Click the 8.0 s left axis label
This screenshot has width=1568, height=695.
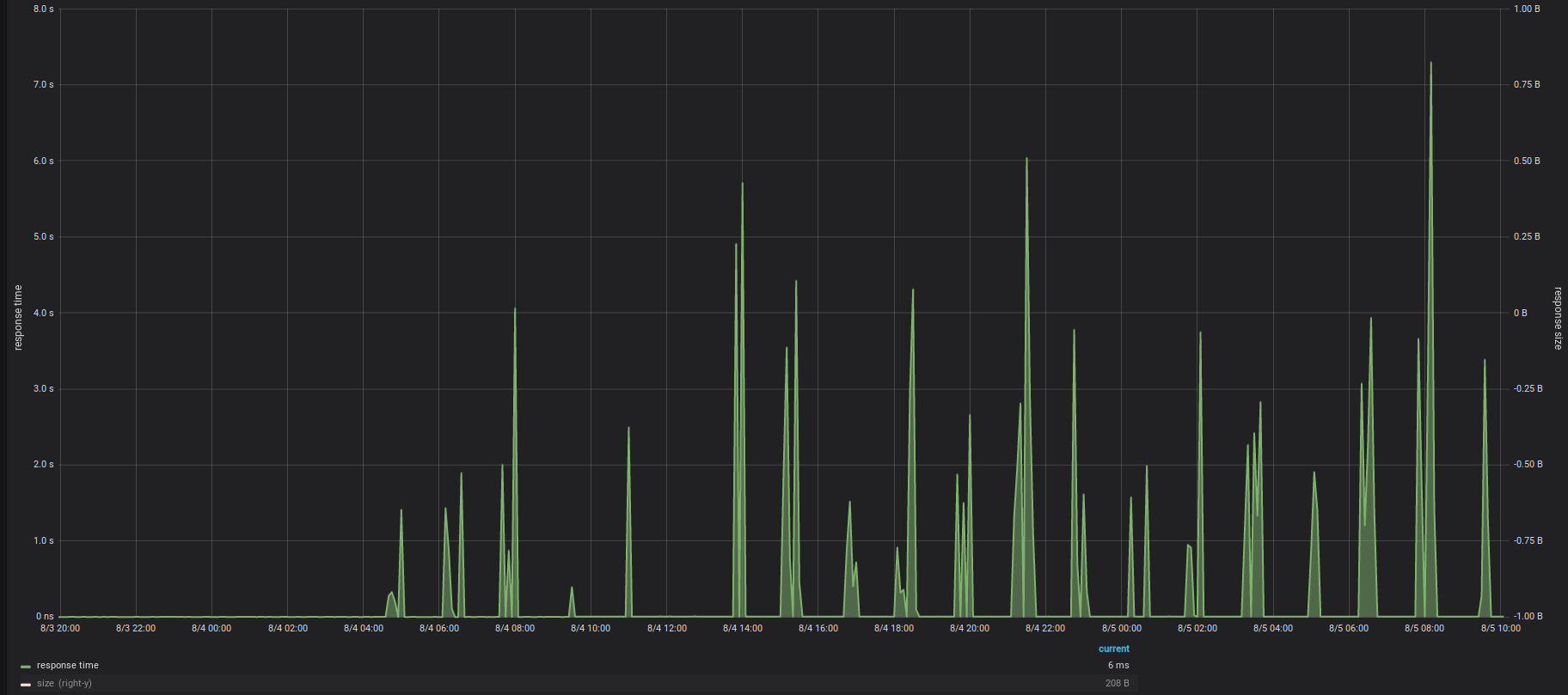pyautogui.click(x=43, y=9)
